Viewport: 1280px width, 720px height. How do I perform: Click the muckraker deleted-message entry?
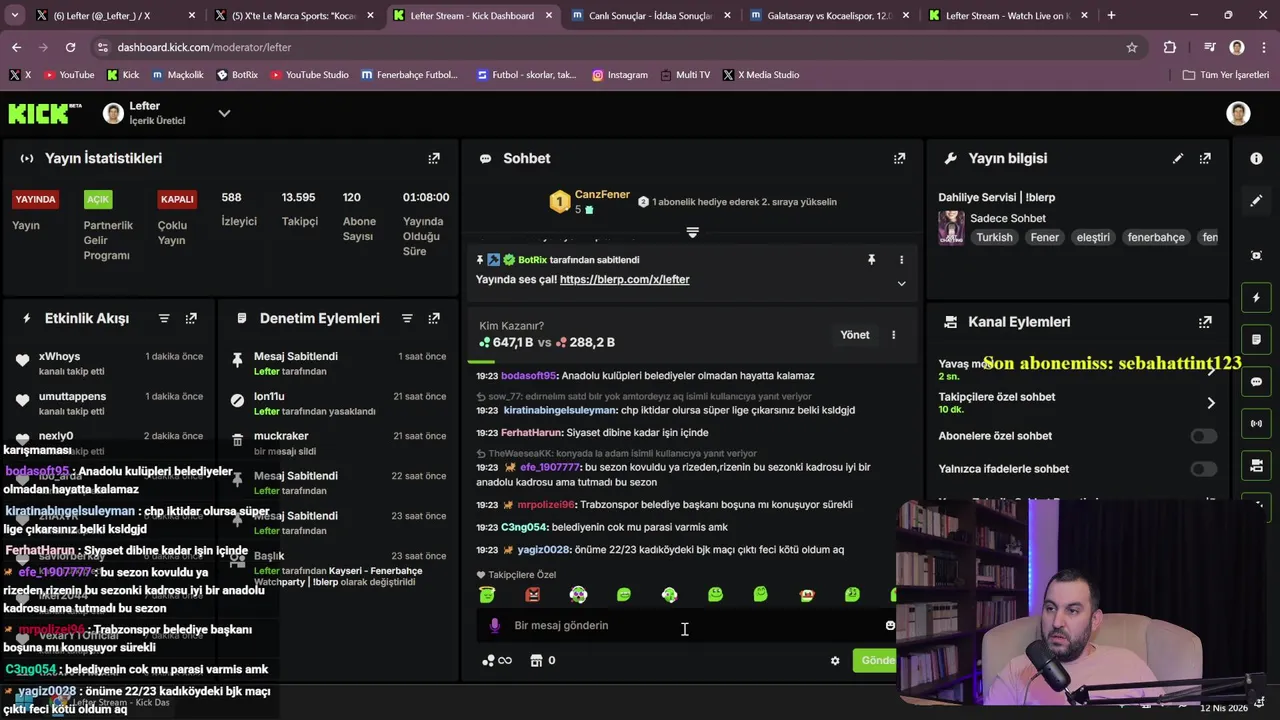(x=338, y=443)
